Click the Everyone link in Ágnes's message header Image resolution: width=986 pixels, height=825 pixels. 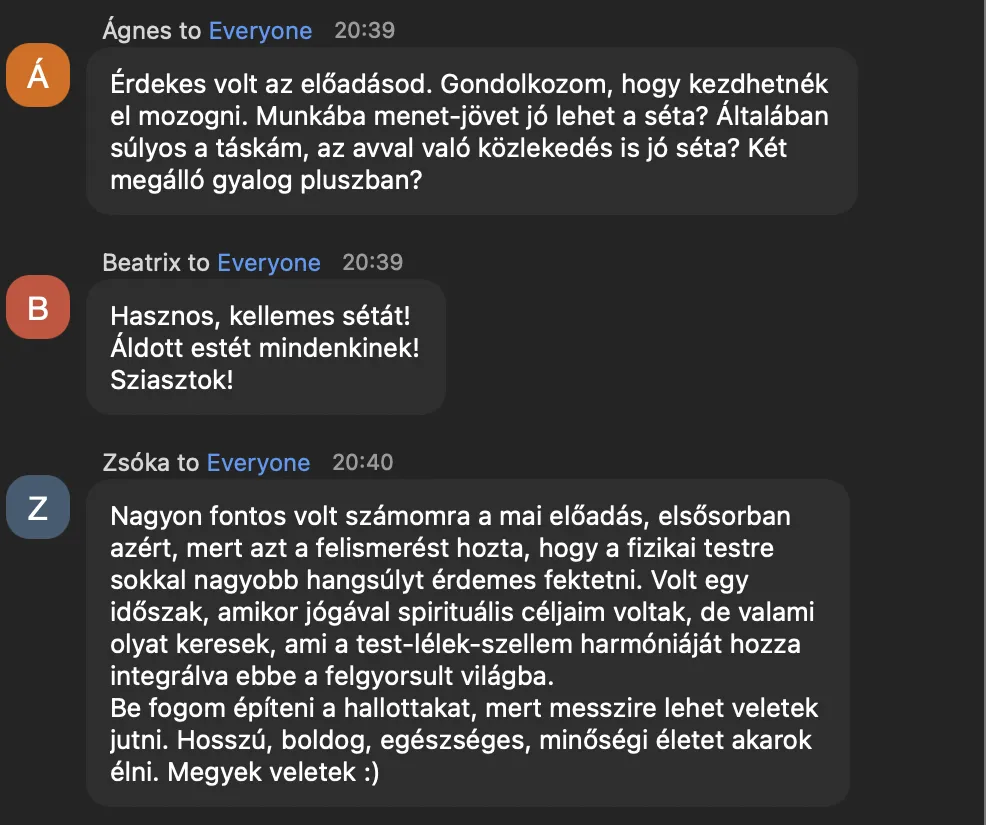(x=260, y=31)
